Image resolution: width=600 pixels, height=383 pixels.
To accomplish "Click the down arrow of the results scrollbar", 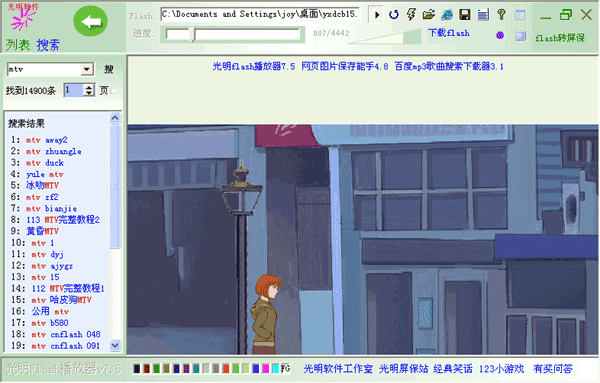I will pyautogui.click(x=115, y=345).
